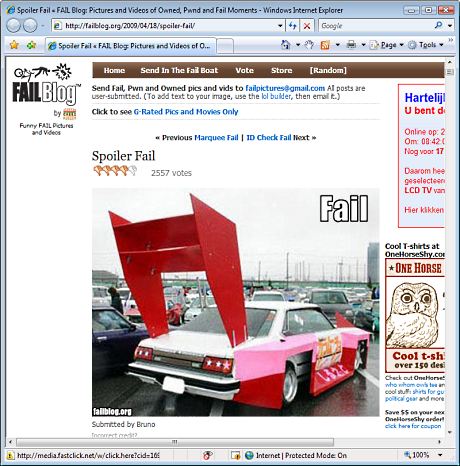
Task: Click the magnifier Search icon
Action: 439,25
